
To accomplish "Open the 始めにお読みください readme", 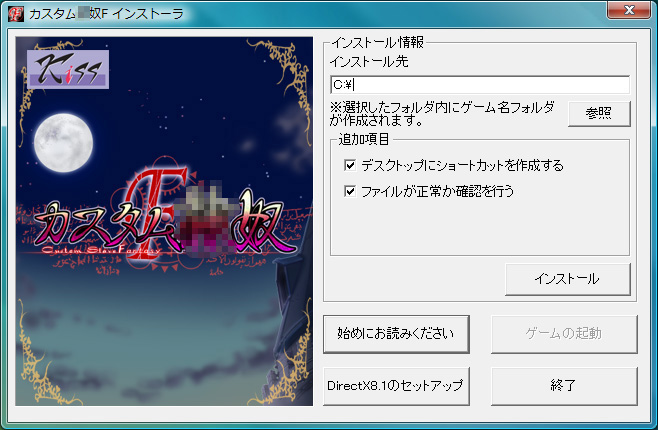I will (x=396, y=334).
